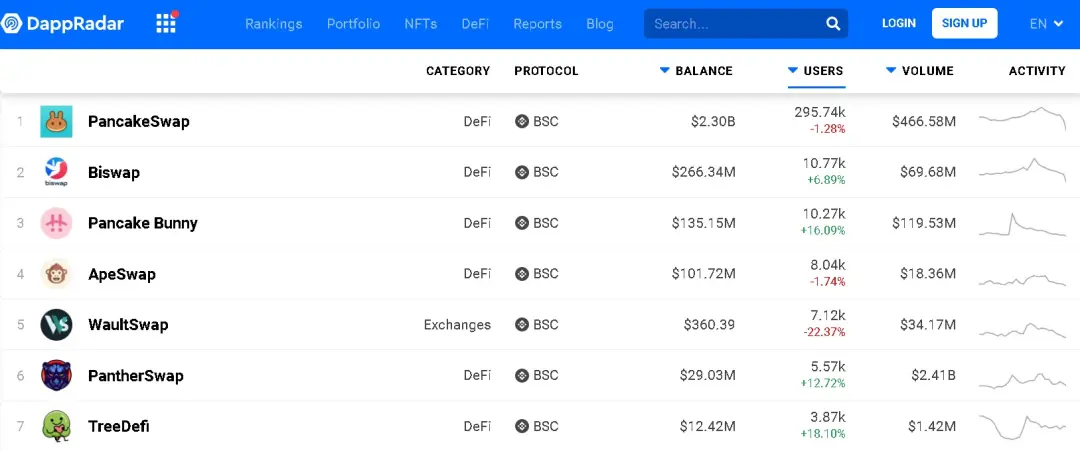1080x451 pixels.
Task: Click the Category column header
Action: click(458, 71)
